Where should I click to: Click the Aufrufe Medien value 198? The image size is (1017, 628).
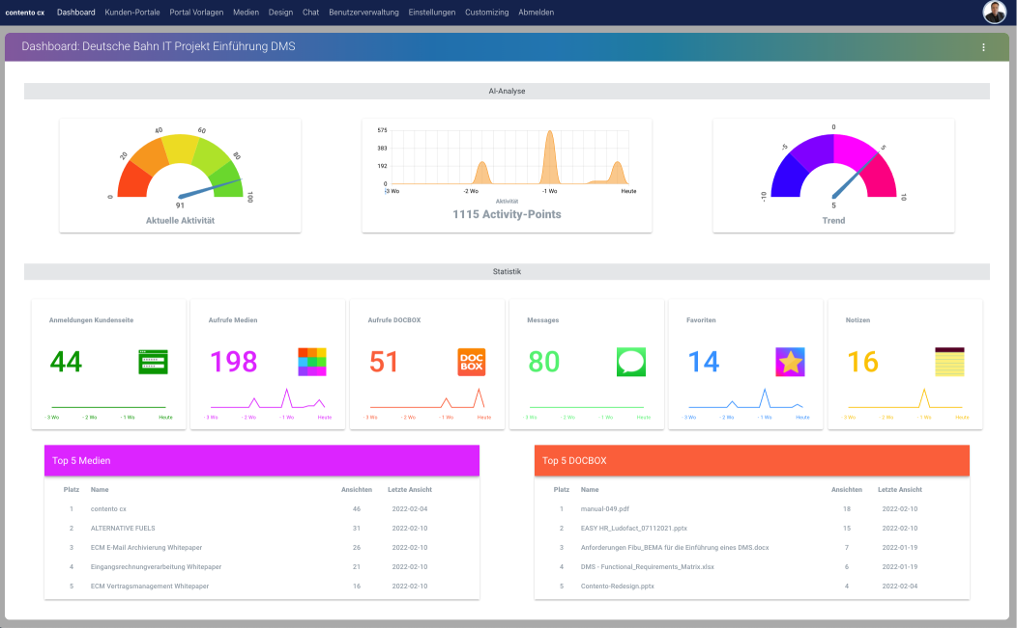coord(233,361)
